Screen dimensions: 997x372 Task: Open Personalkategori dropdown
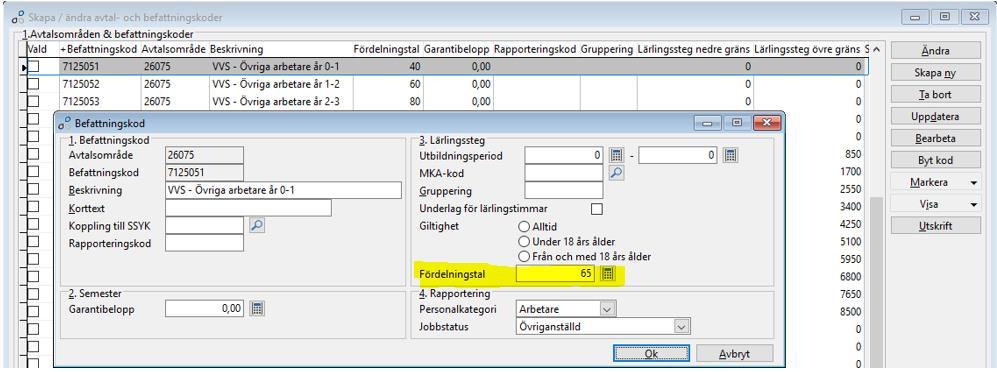(607, 308)
